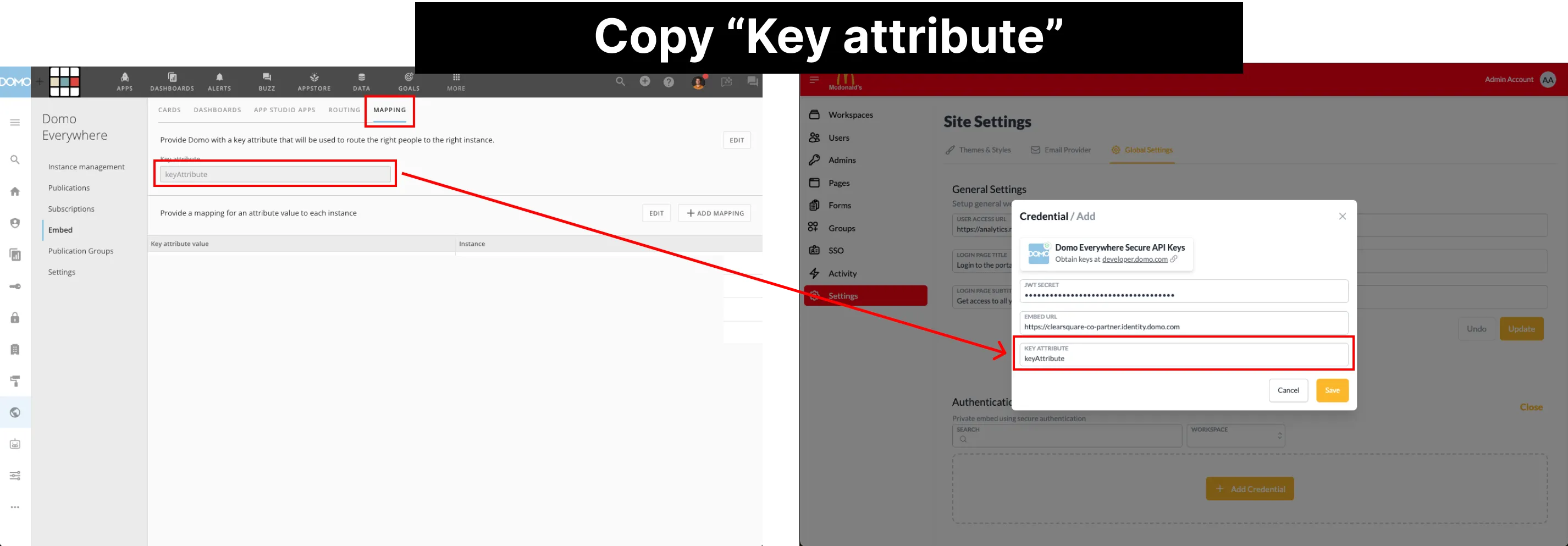The height and width of the screenshot is (546, 1568).
Task: Open the Apps rocket icon in Domo
Action: (125, 81)
